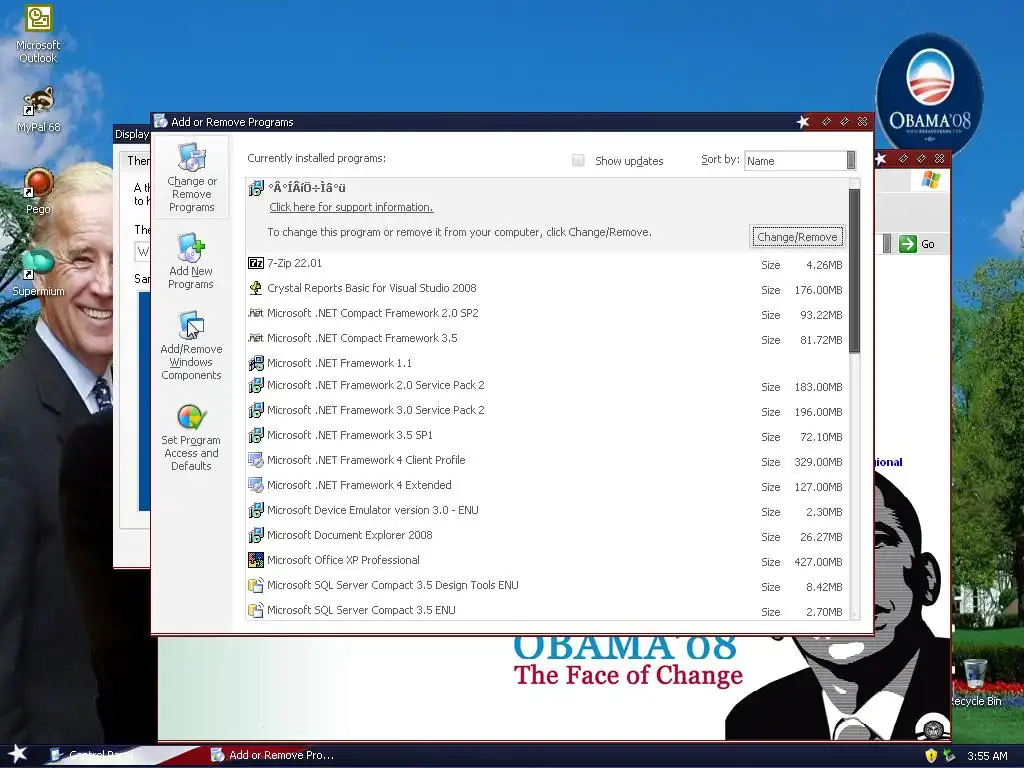
Task: Click the 329.00MB size value
Action: (x=818, y=462)
